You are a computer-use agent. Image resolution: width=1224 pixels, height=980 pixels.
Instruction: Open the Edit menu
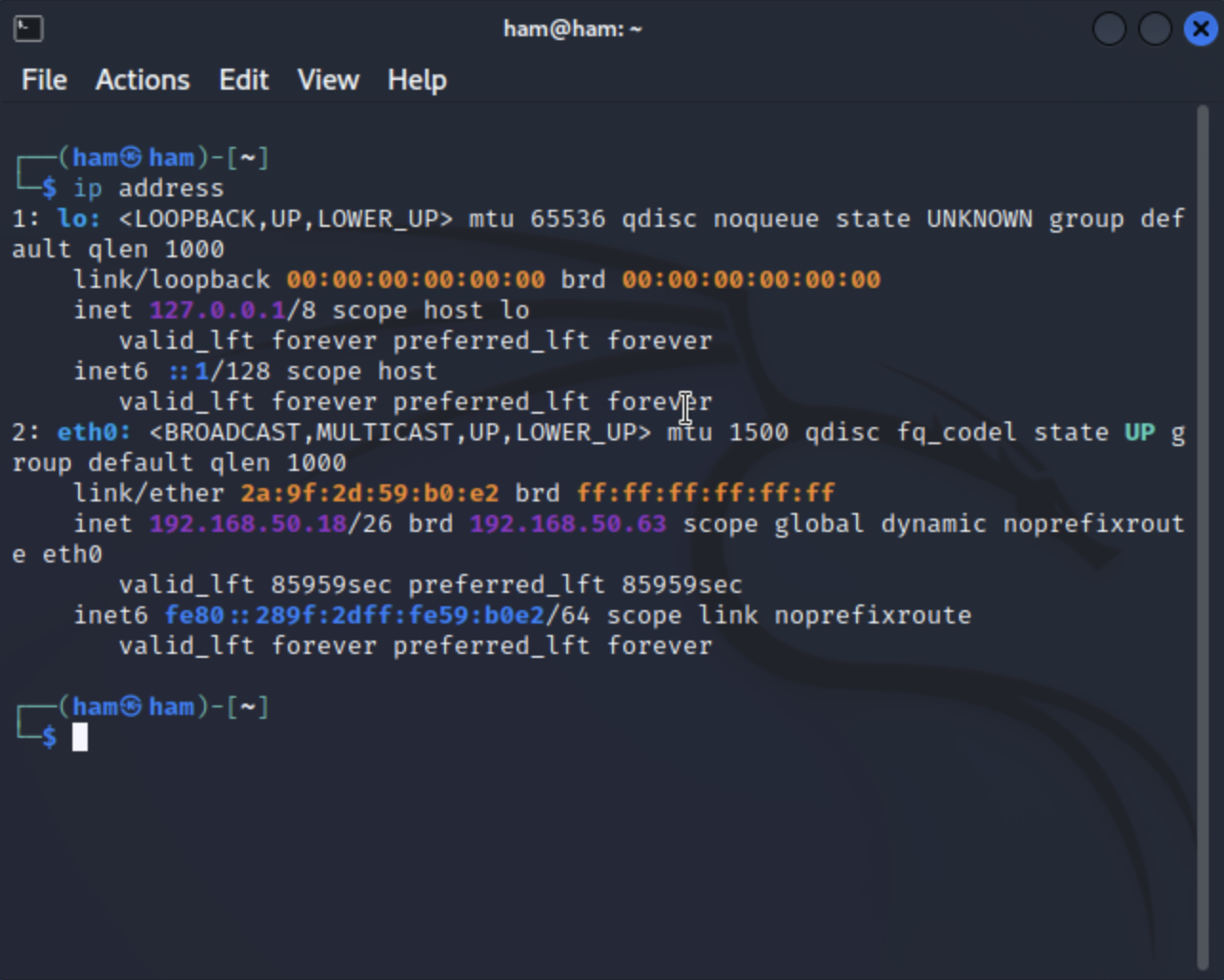(243, 80)
